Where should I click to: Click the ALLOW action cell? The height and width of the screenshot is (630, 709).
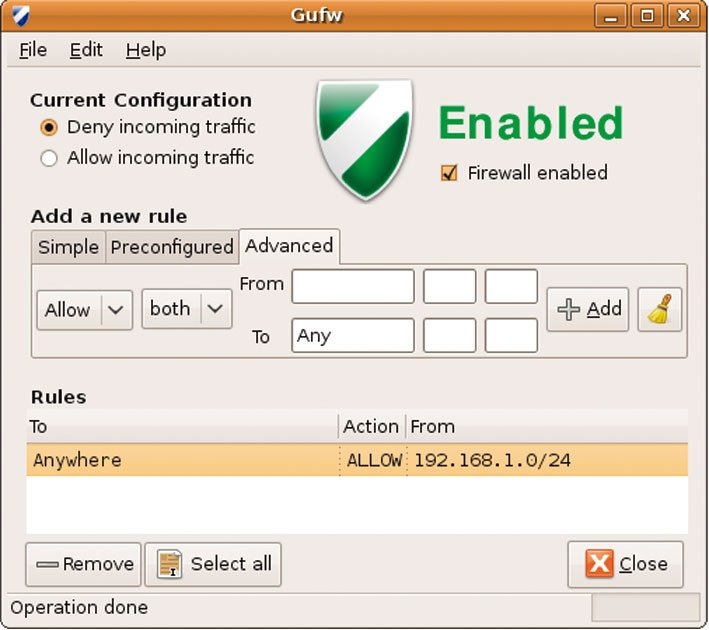(374, 460)
